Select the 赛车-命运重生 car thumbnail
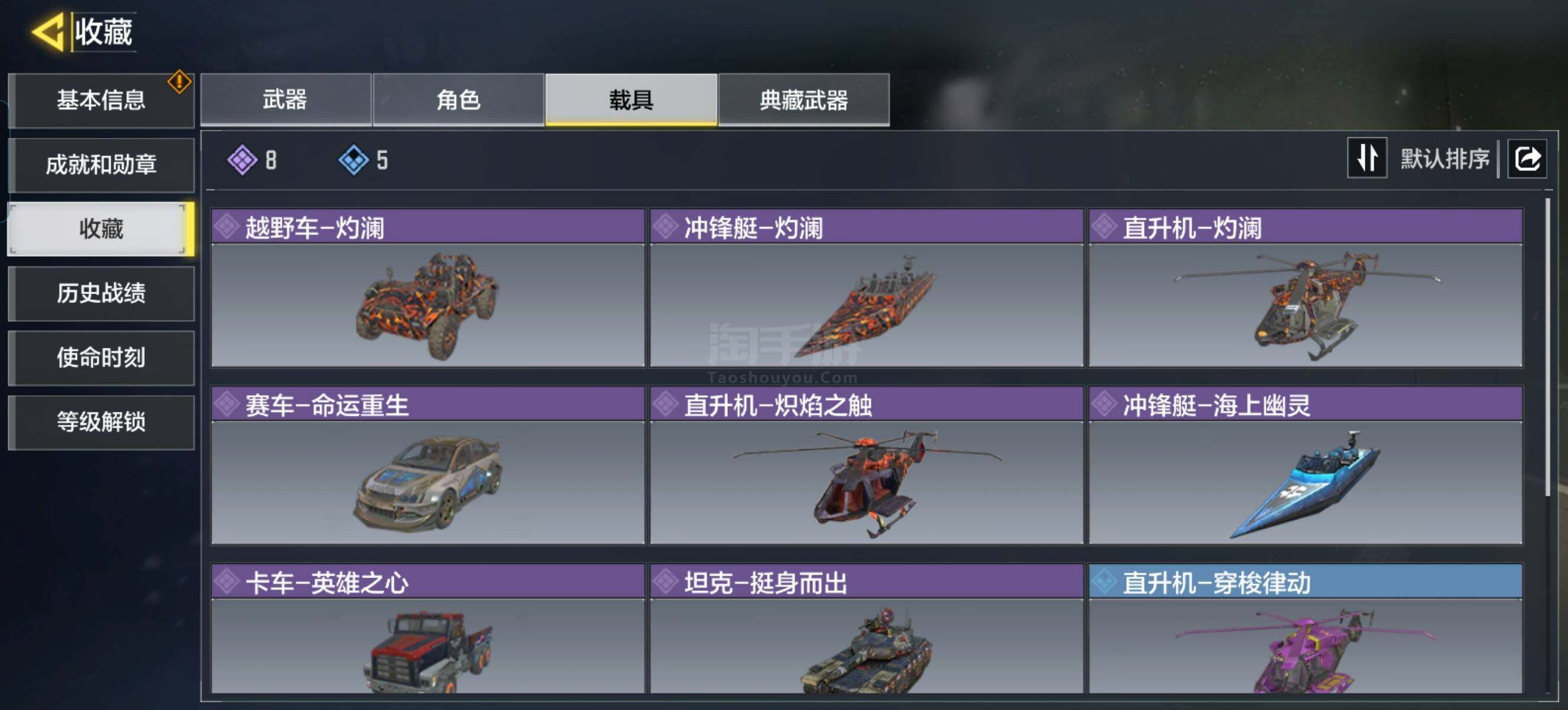Image resolution: width=1568 pixels, height=710 pixels. (427, 482)
